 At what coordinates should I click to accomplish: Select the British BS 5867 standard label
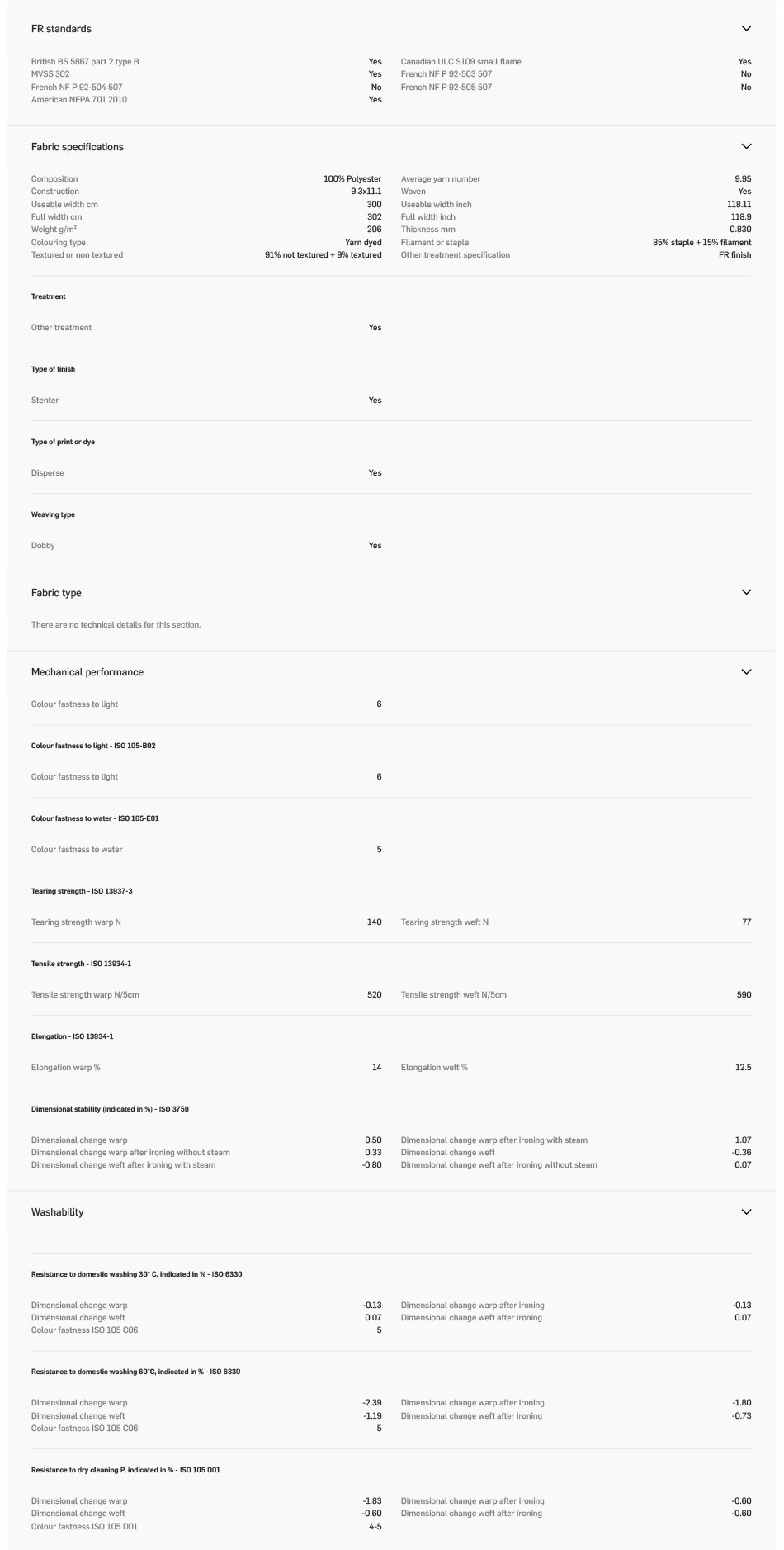pyautogui.click(x=85, y=62)
